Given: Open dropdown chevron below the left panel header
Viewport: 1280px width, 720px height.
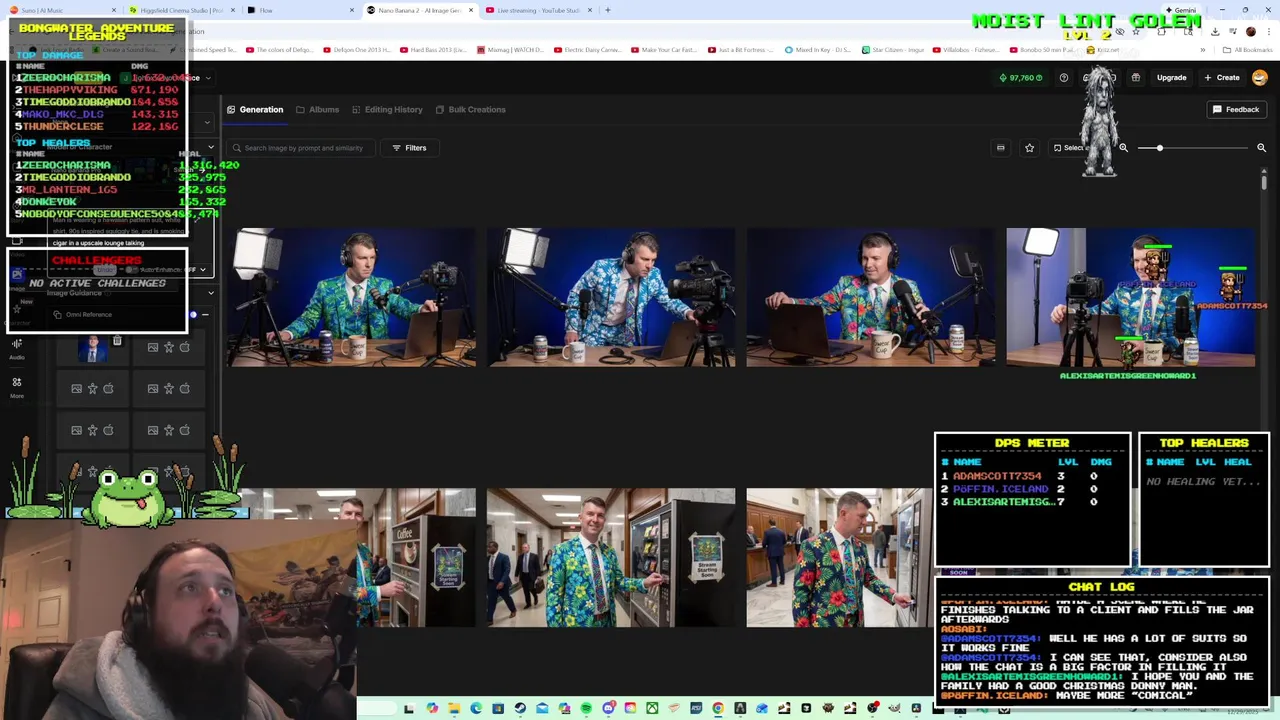Looking at the screenshot, I should 207,123.
